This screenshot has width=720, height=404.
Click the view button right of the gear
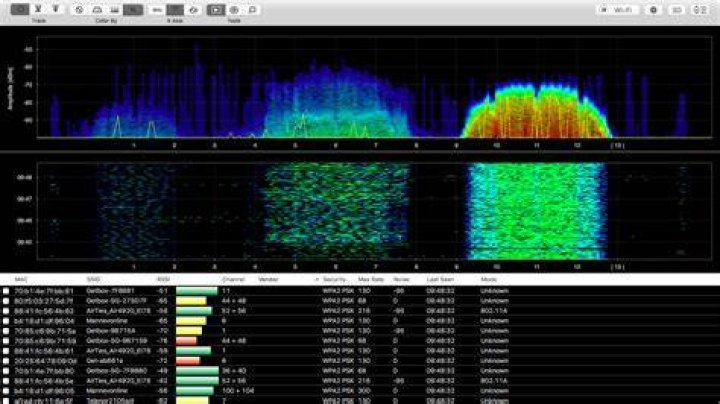(677, 10)
